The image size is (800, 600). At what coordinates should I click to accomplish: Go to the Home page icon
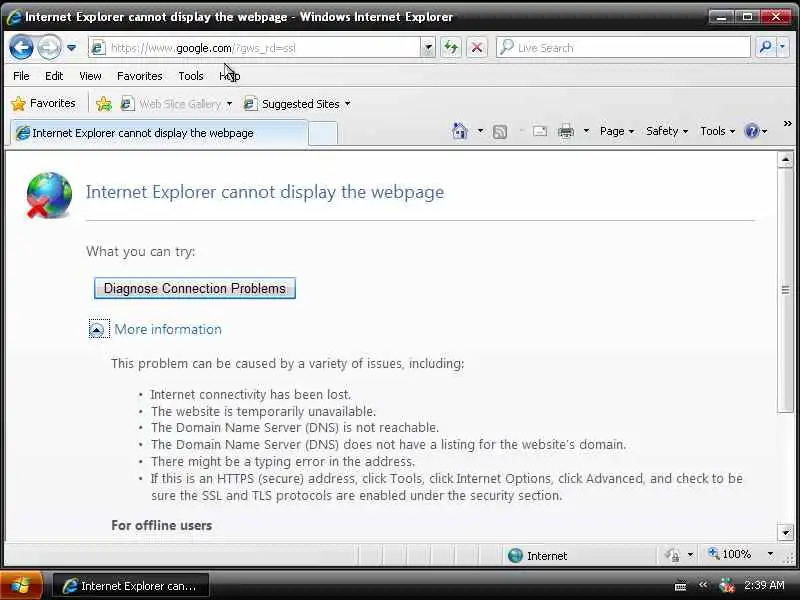(x=460, y=131)
